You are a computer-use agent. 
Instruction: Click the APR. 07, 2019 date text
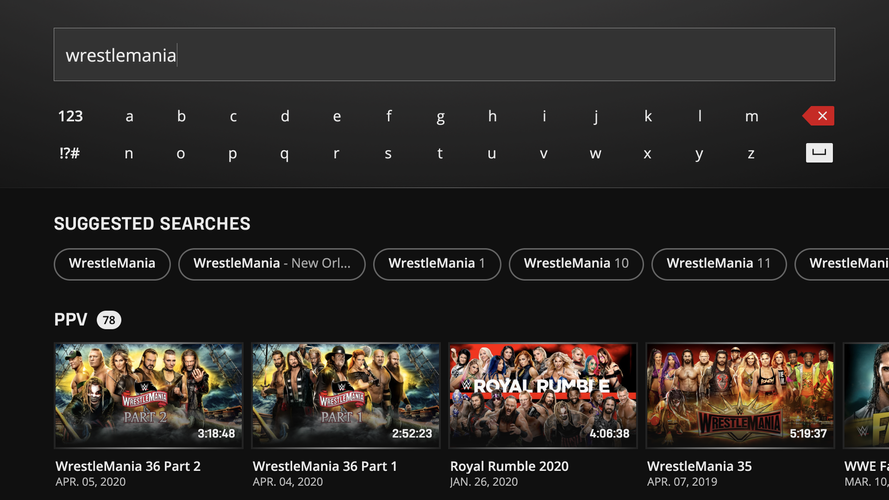coord(682,482)
